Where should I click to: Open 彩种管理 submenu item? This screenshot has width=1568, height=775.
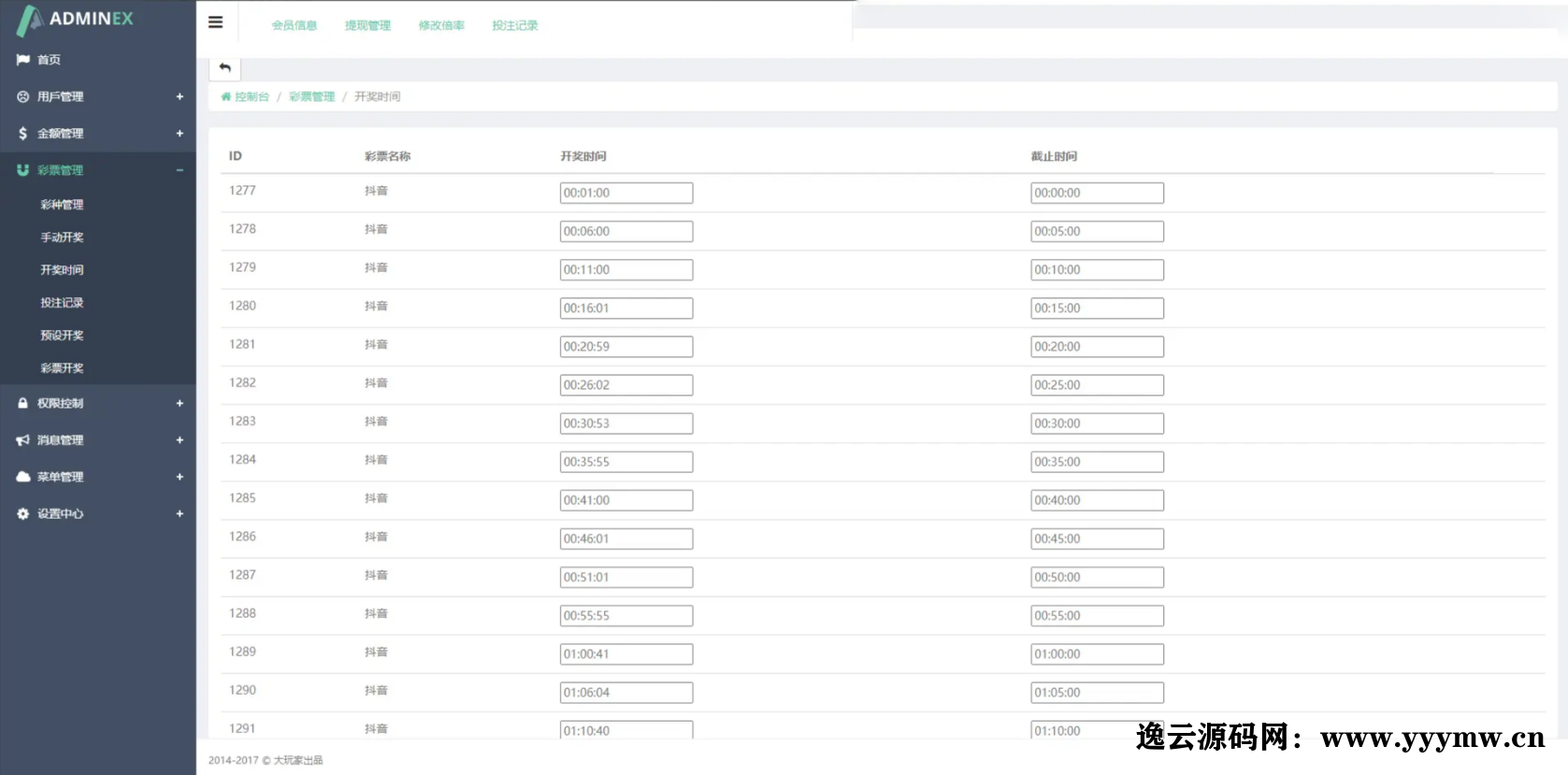coord(62,205)
